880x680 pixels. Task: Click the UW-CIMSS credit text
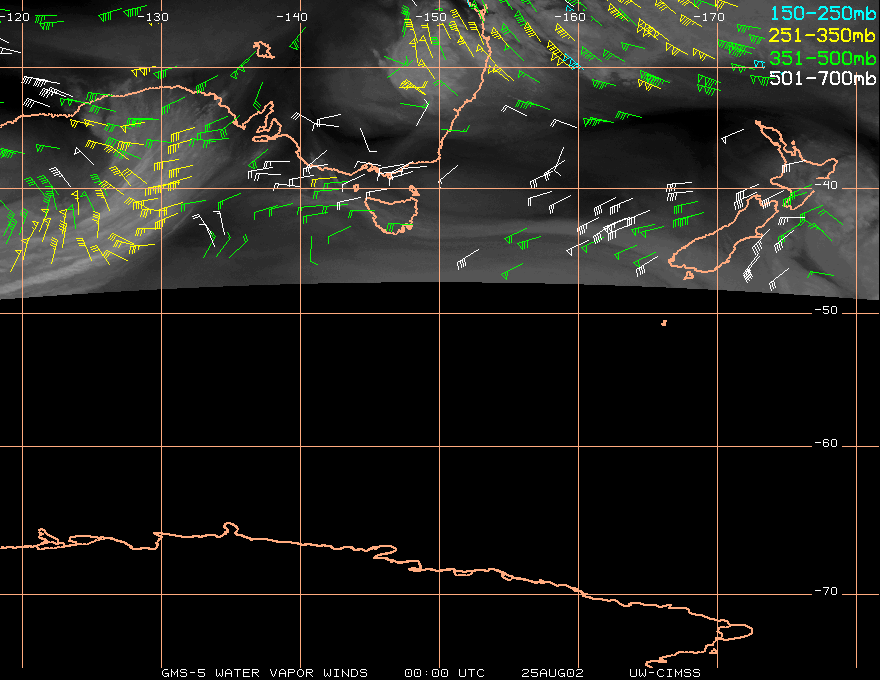pos(665,673)
